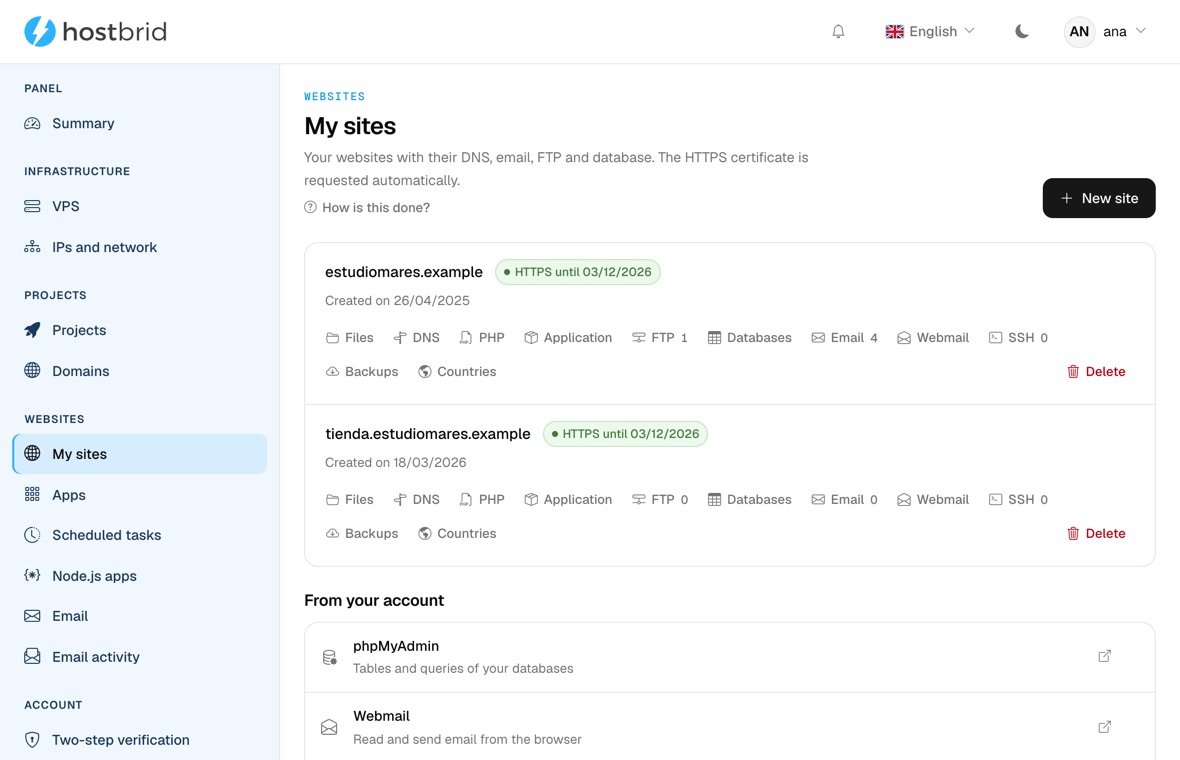Click the estudiomares.example site name
Image resolution: width=1180 pixels, height=760 pixels.
click(x=404, y=272)
